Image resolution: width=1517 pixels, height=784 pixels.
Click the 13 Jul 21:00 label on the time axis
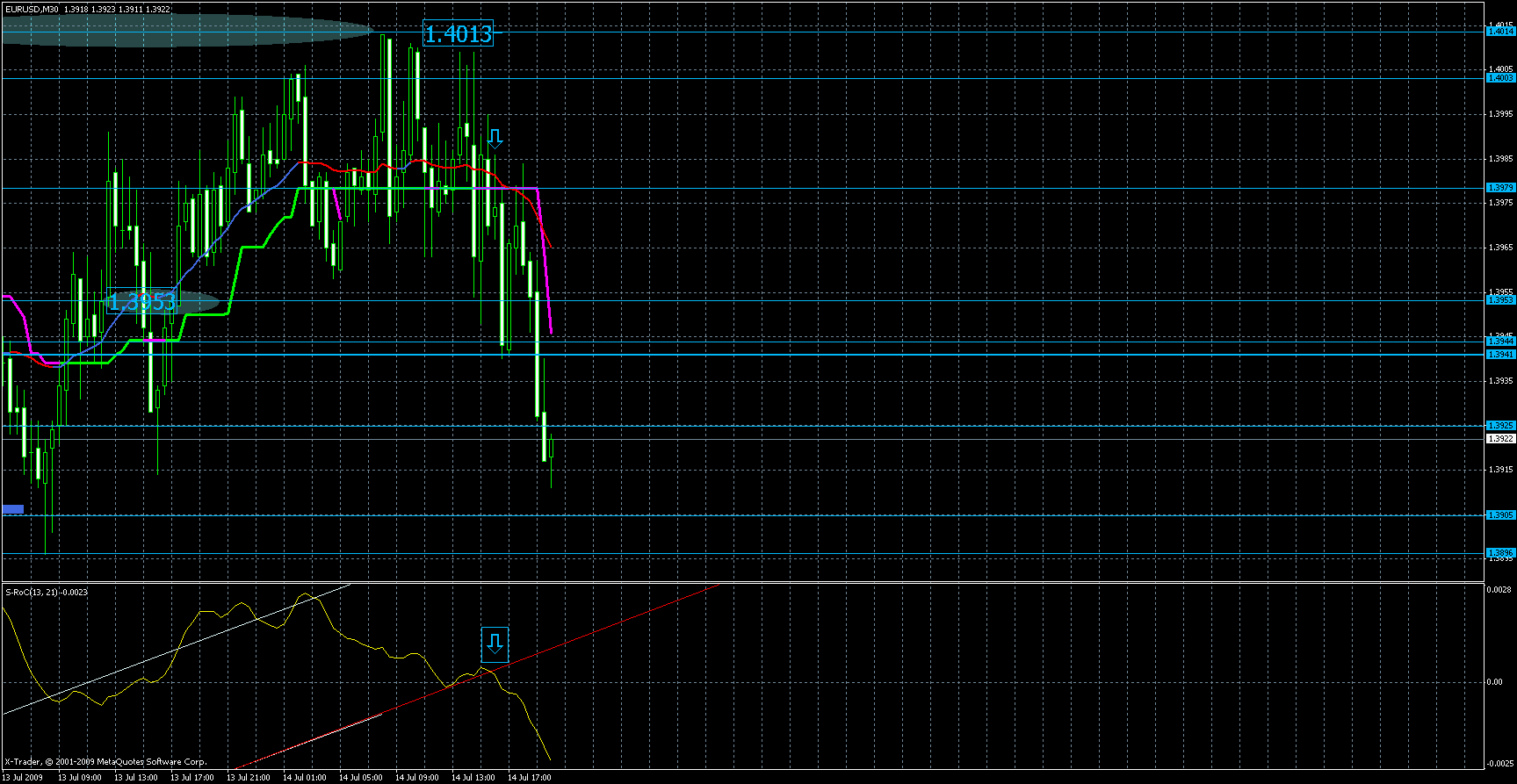coord(248,778)
